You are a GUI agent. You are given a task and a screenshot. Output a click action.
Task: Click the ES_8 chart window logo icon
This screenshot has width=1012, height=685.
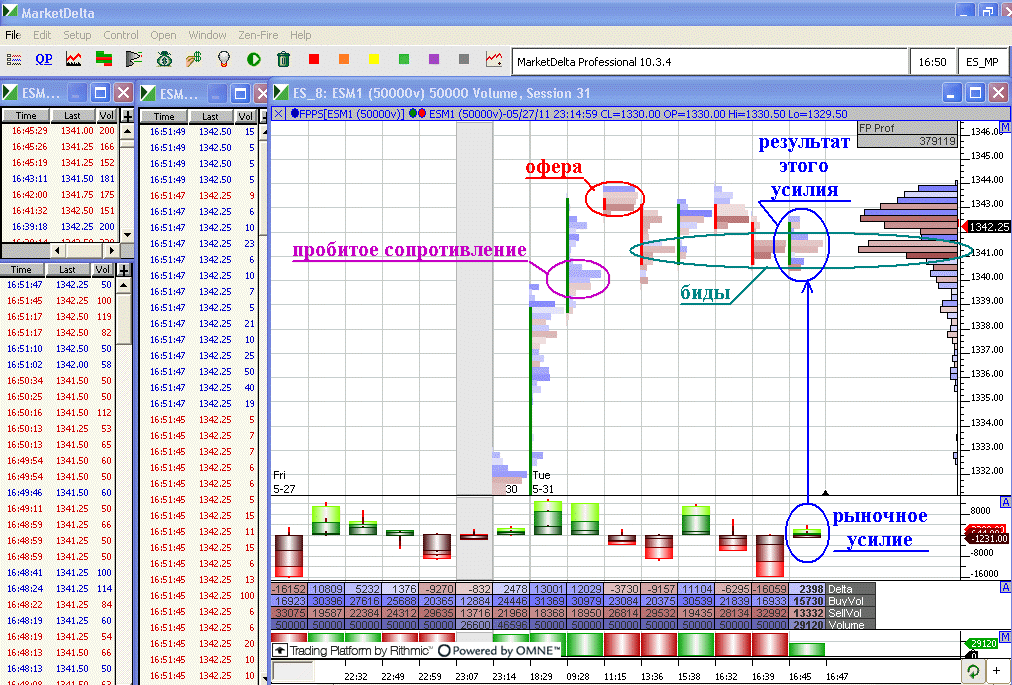pos(281,92)
